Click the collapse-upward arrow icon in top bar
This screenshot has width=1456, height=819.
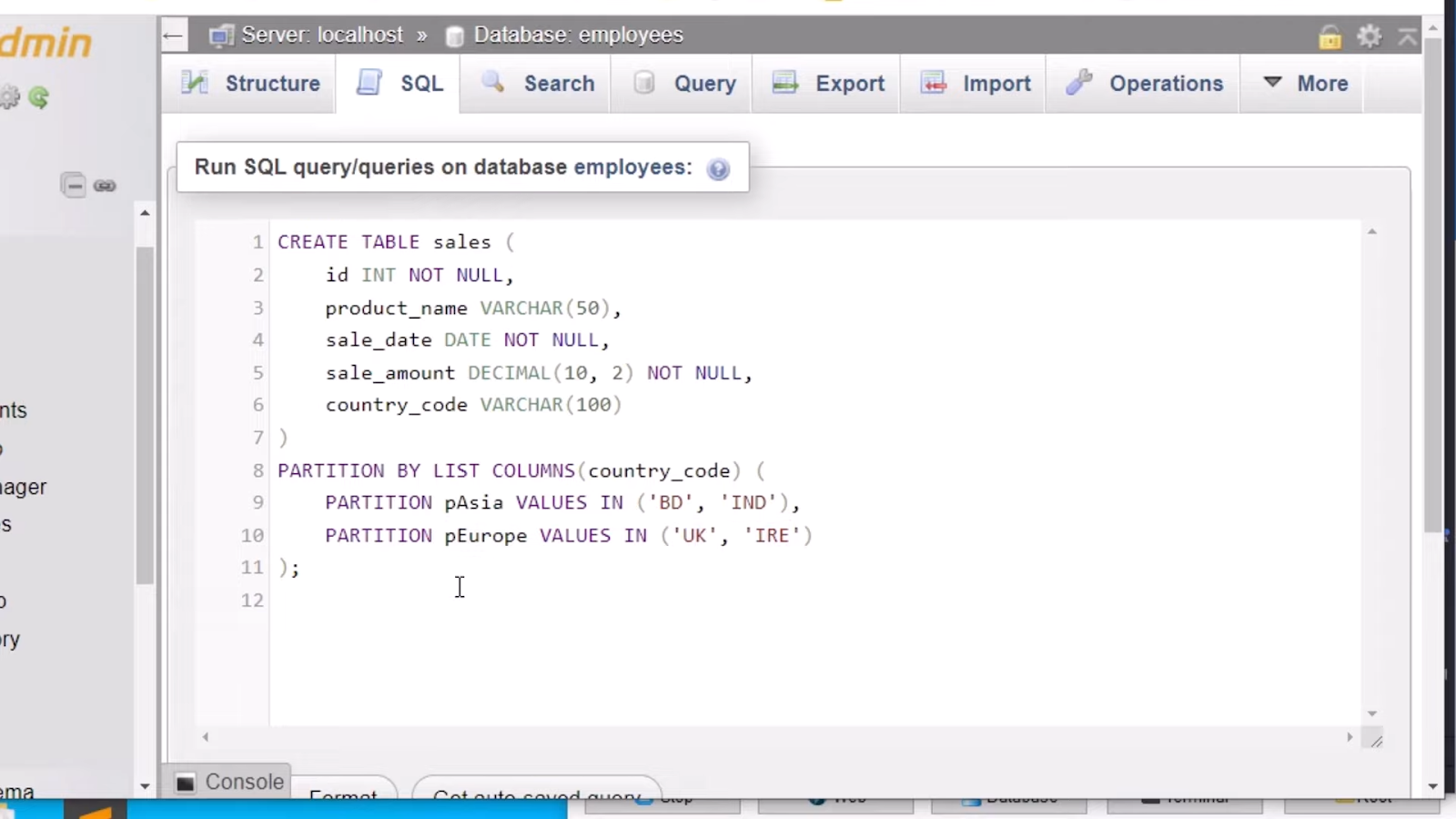(x=1408, y=36)
